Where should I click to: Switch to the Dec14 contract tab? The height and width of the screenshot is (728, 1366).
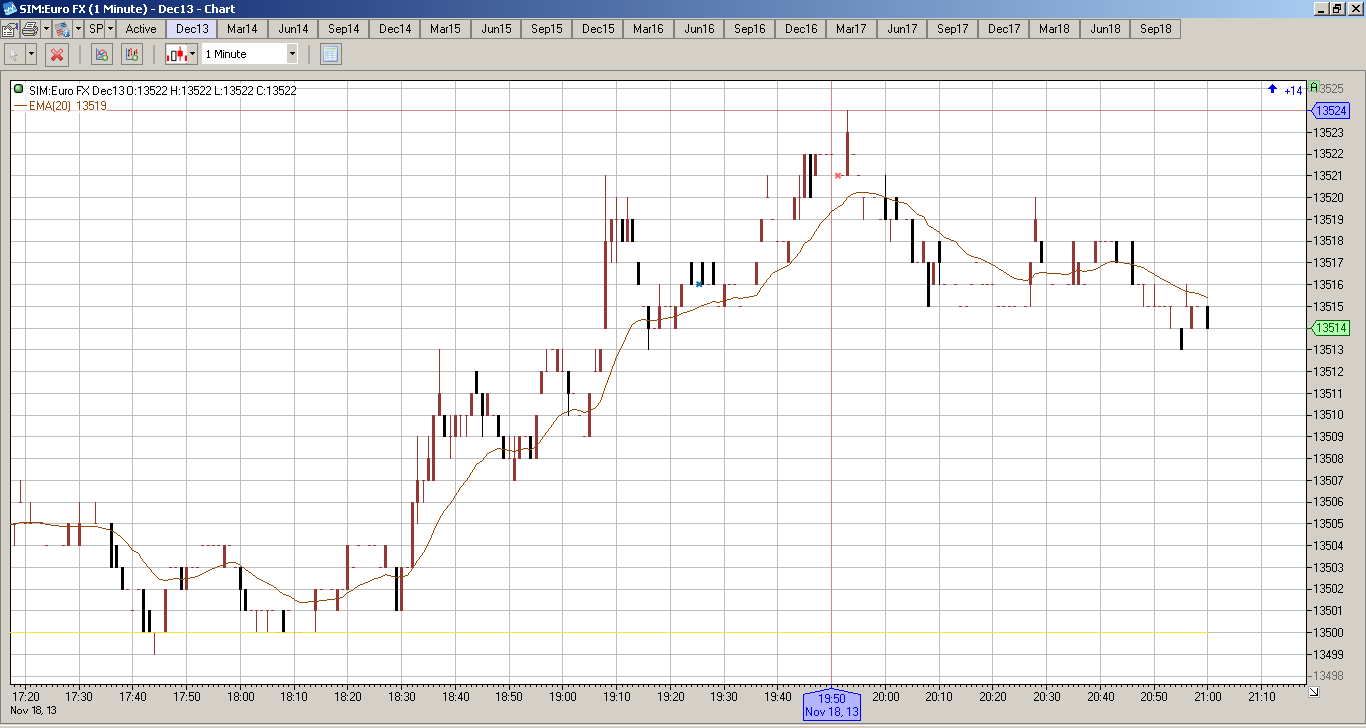point(395,29)
